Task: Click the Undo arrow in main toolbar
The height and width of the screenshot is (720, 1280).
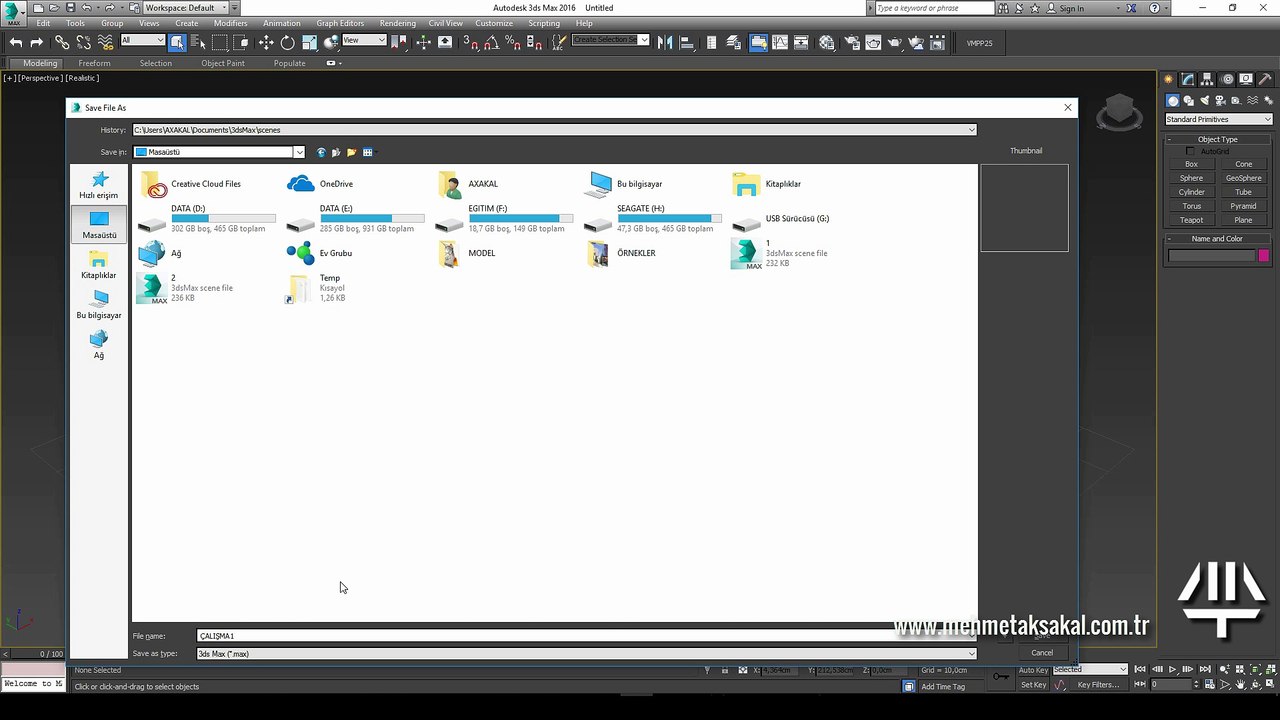Action: tap(15, 42)
